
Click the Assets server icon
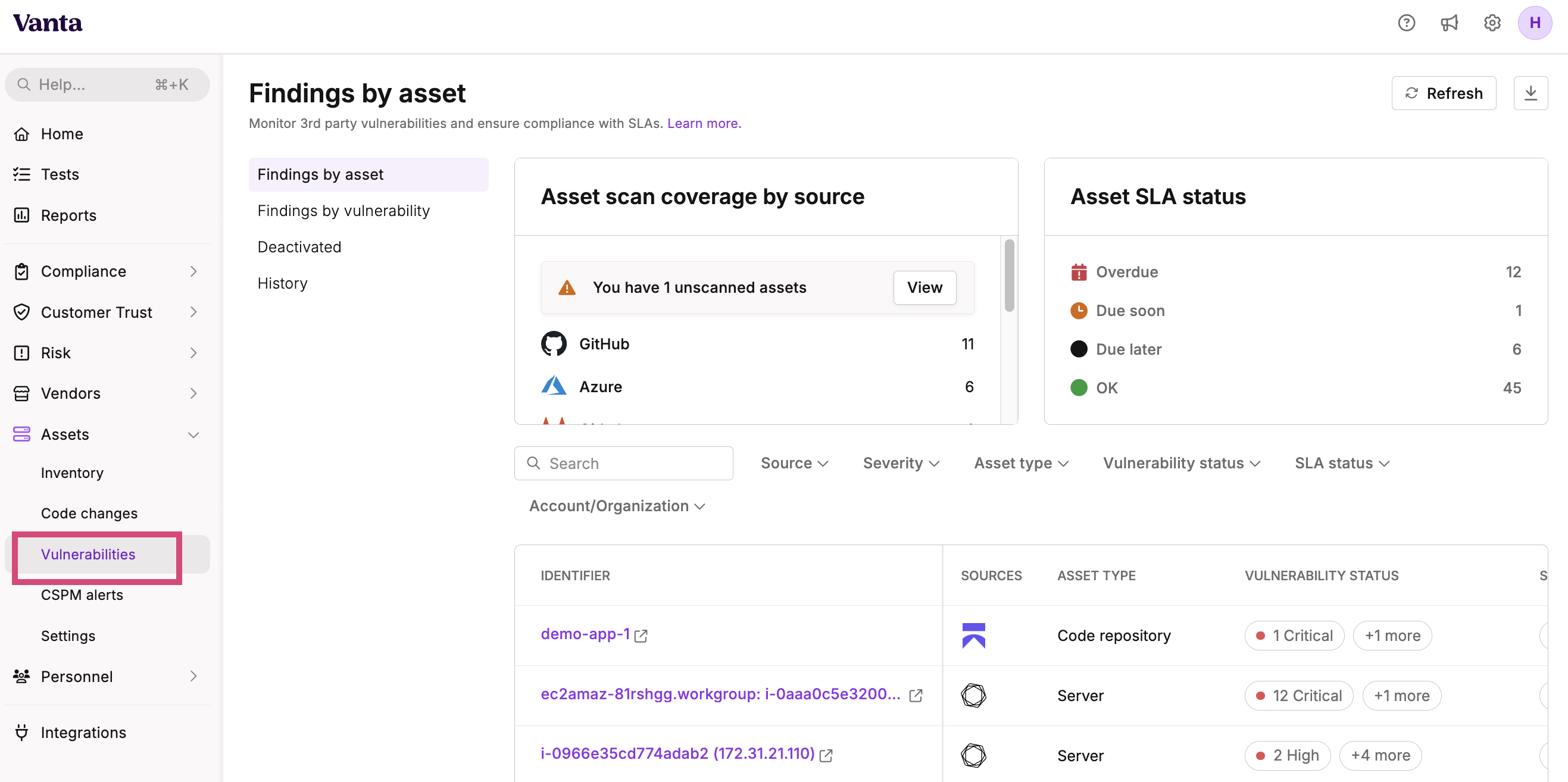pos(22,434)
